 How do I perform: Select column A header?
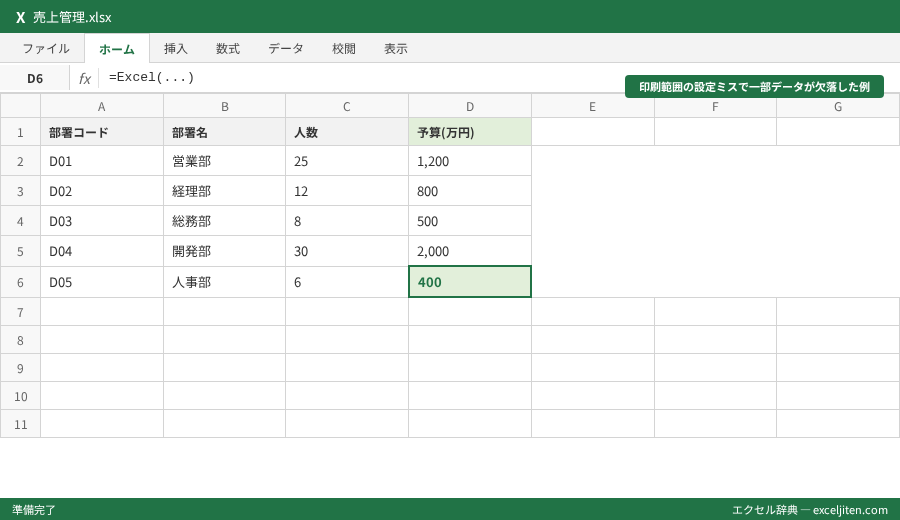pyautogui.click(x=102, y=107)
